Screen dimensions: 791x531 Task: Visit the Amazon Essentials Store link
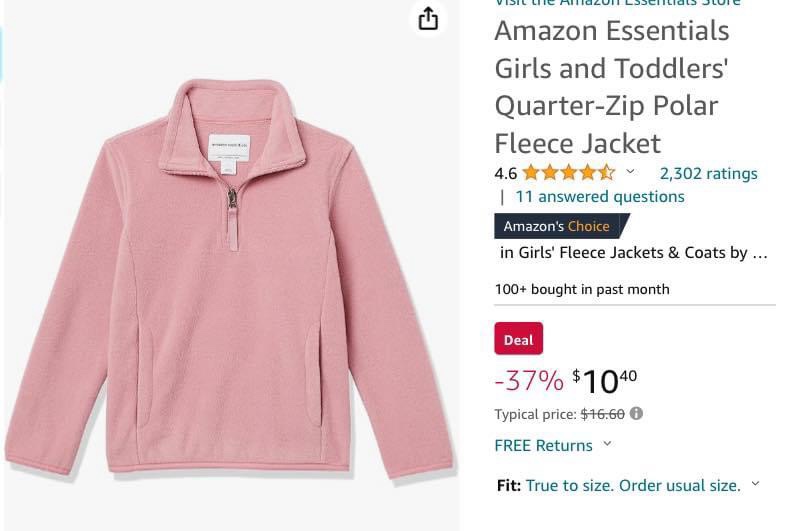pyautogui.click(x=617, y=3)
